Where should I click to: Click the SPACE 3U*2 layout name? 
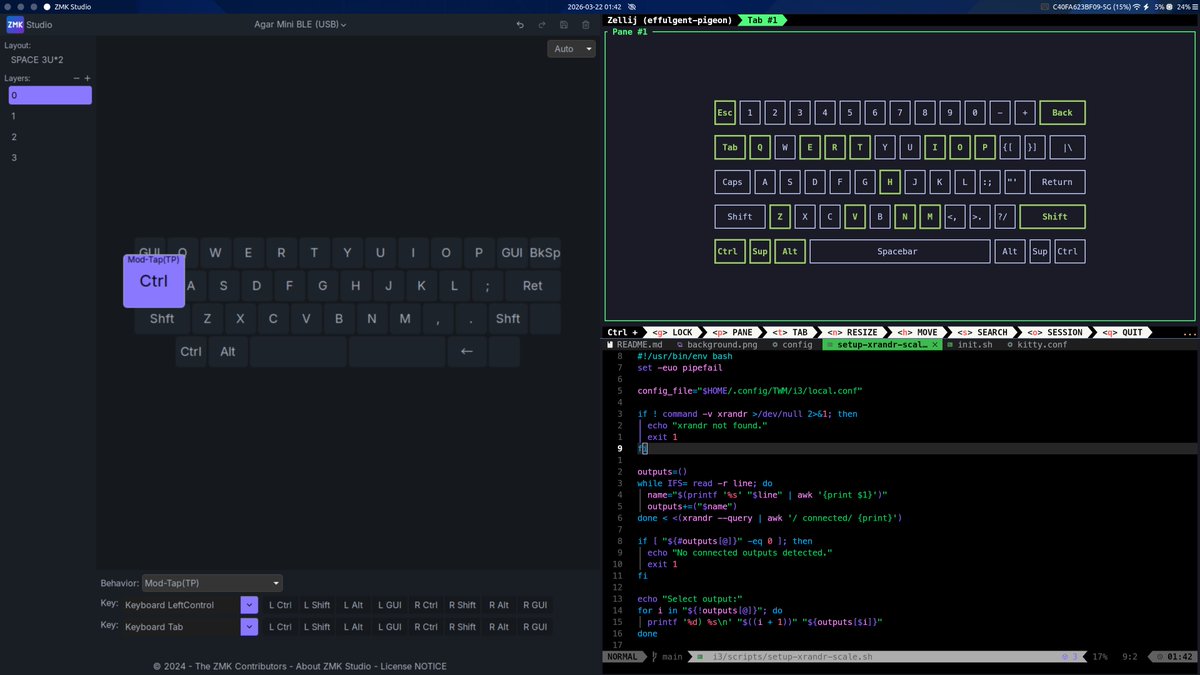pyautogui.click(x=37, y=60)
